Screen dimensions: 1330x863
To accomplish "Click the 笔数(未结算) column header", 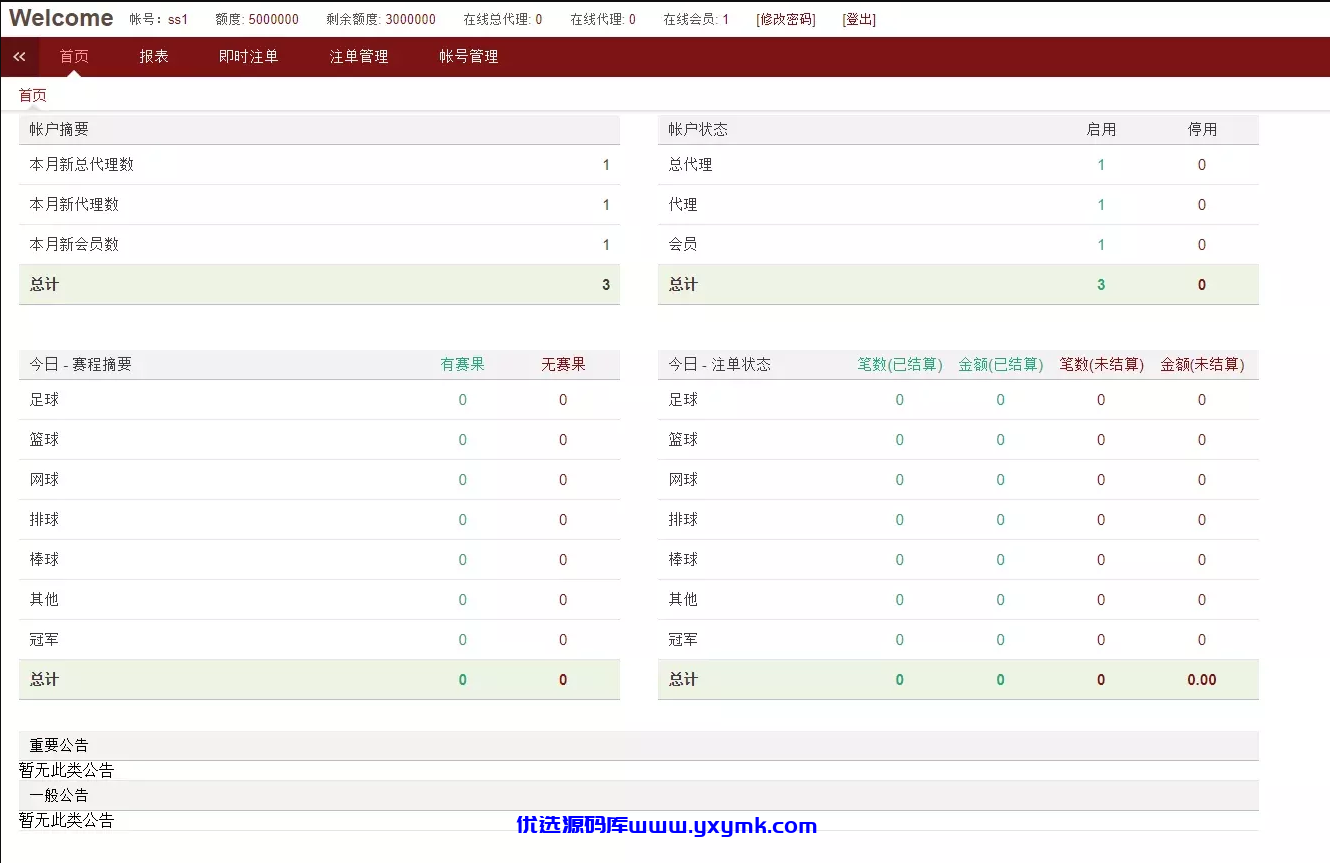I will point(1102,365).
